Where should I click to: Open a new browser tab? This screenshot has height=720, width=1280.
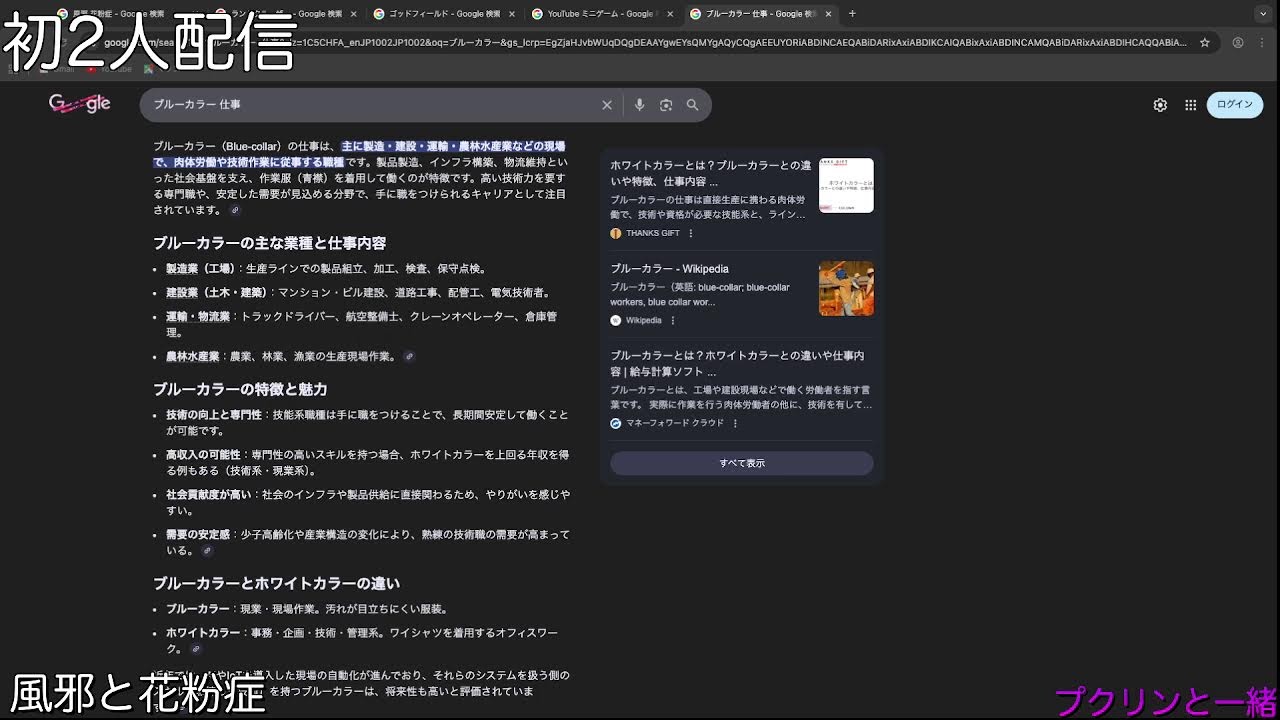852,14
